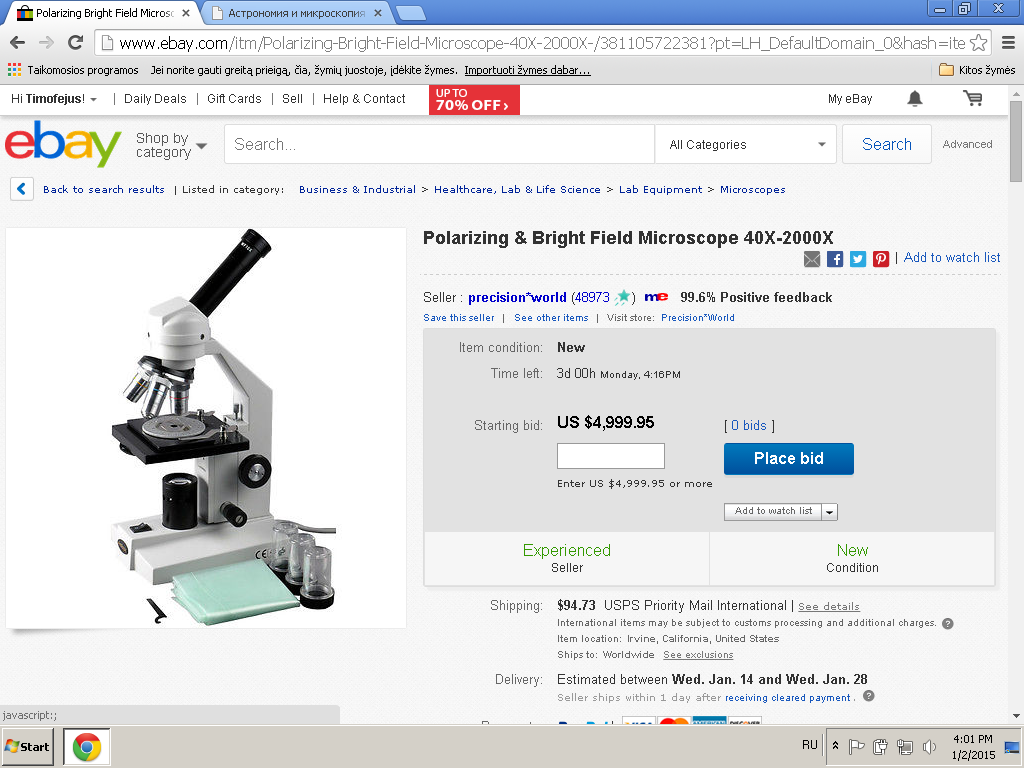Click the microscope product image
The width and height of the screenshot is (1024, 768).
coord(206,428)
